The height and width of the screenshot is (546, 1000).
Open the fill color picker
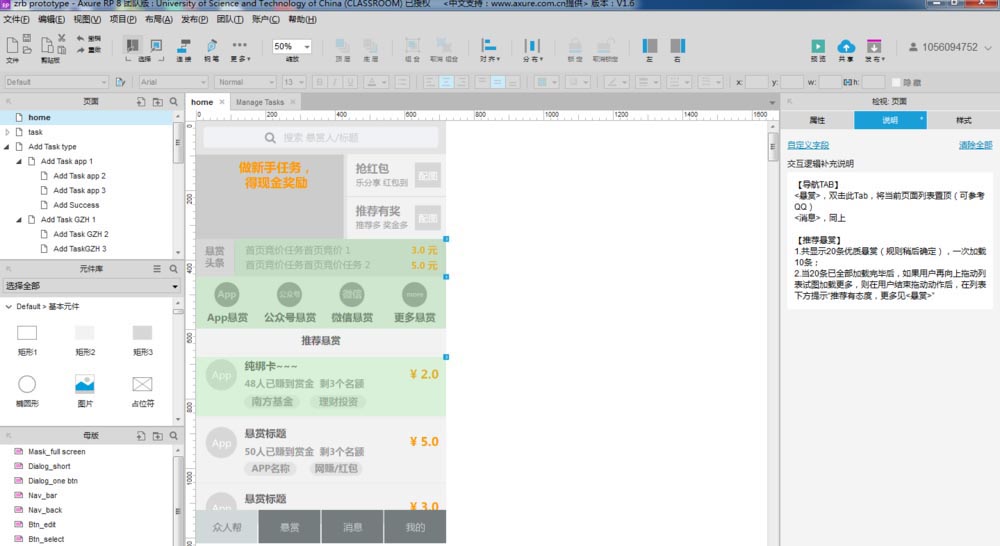[546, 82]
